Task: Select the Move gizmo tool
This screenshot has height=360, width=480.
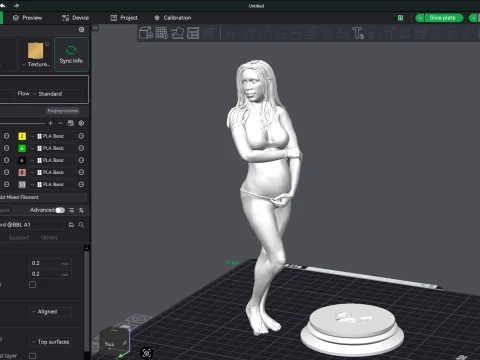Action: (x=233, y=33)
